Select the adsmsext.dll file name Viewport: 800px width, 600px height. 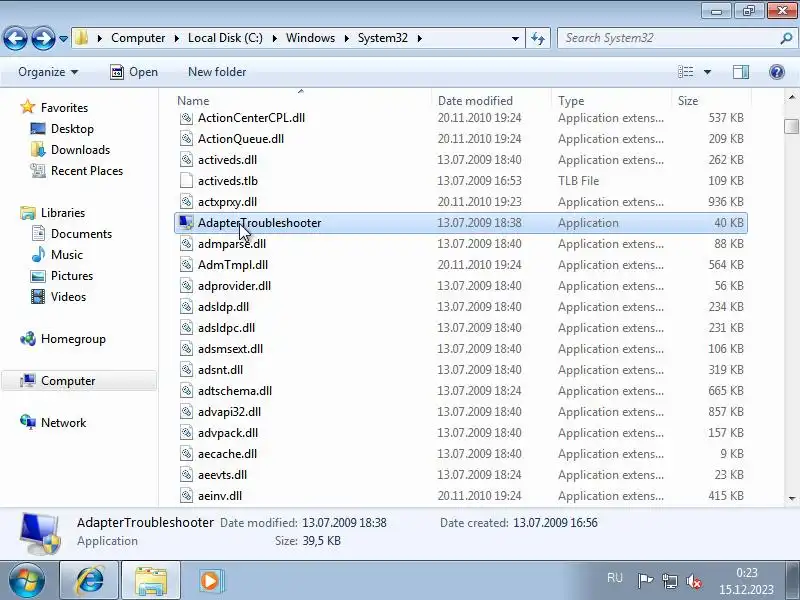coord(230,349)
